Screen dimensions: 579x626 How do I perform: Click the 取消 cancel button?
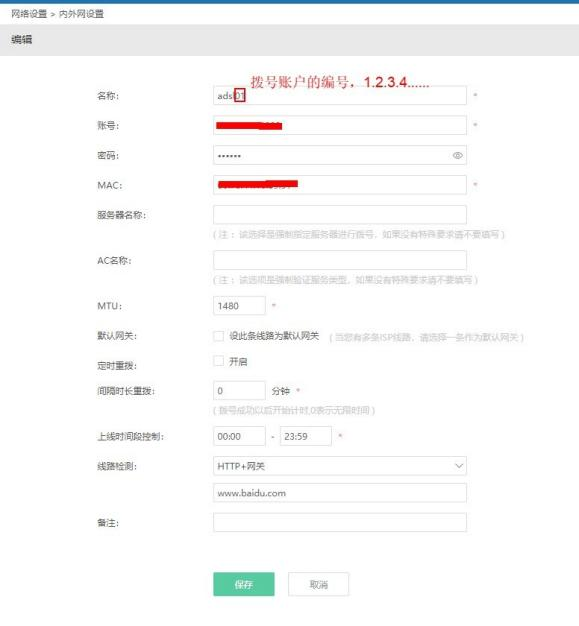[x=318, y=584]
